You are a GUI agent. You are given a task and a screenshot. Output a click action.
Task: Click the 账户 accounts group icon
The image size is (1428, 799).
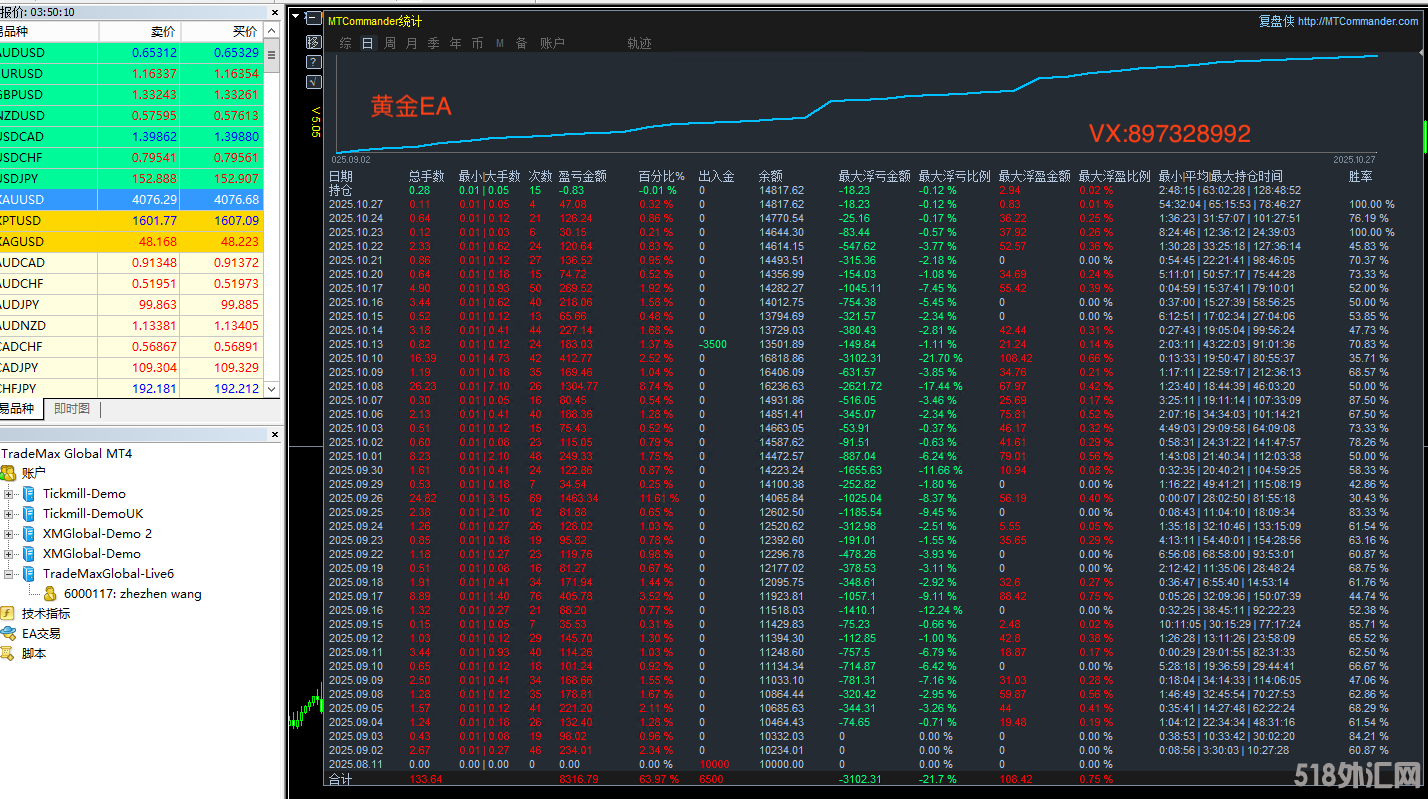8,473
